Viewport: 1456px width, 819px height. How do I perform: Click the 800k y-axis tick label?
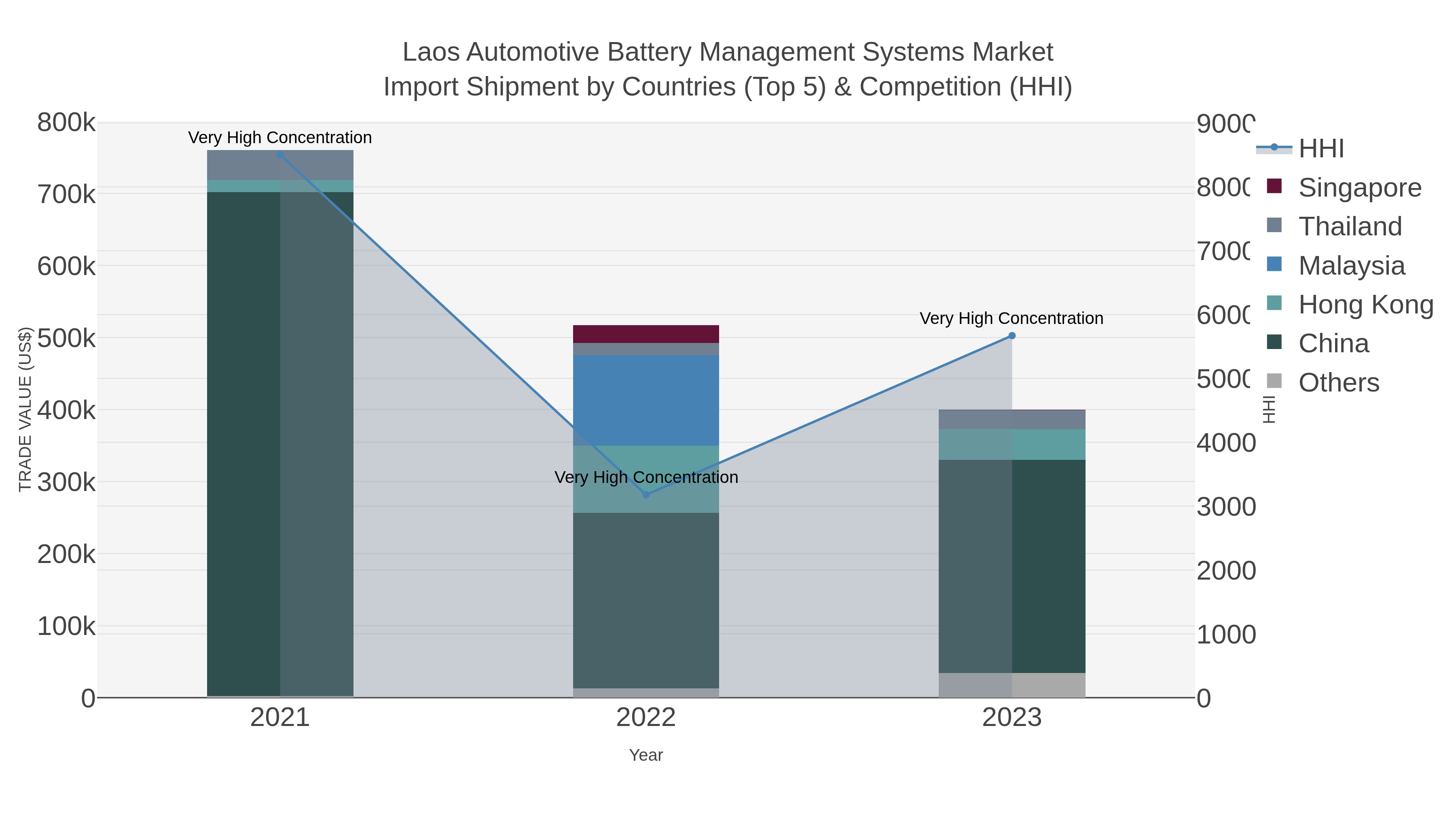pos(67,123)
